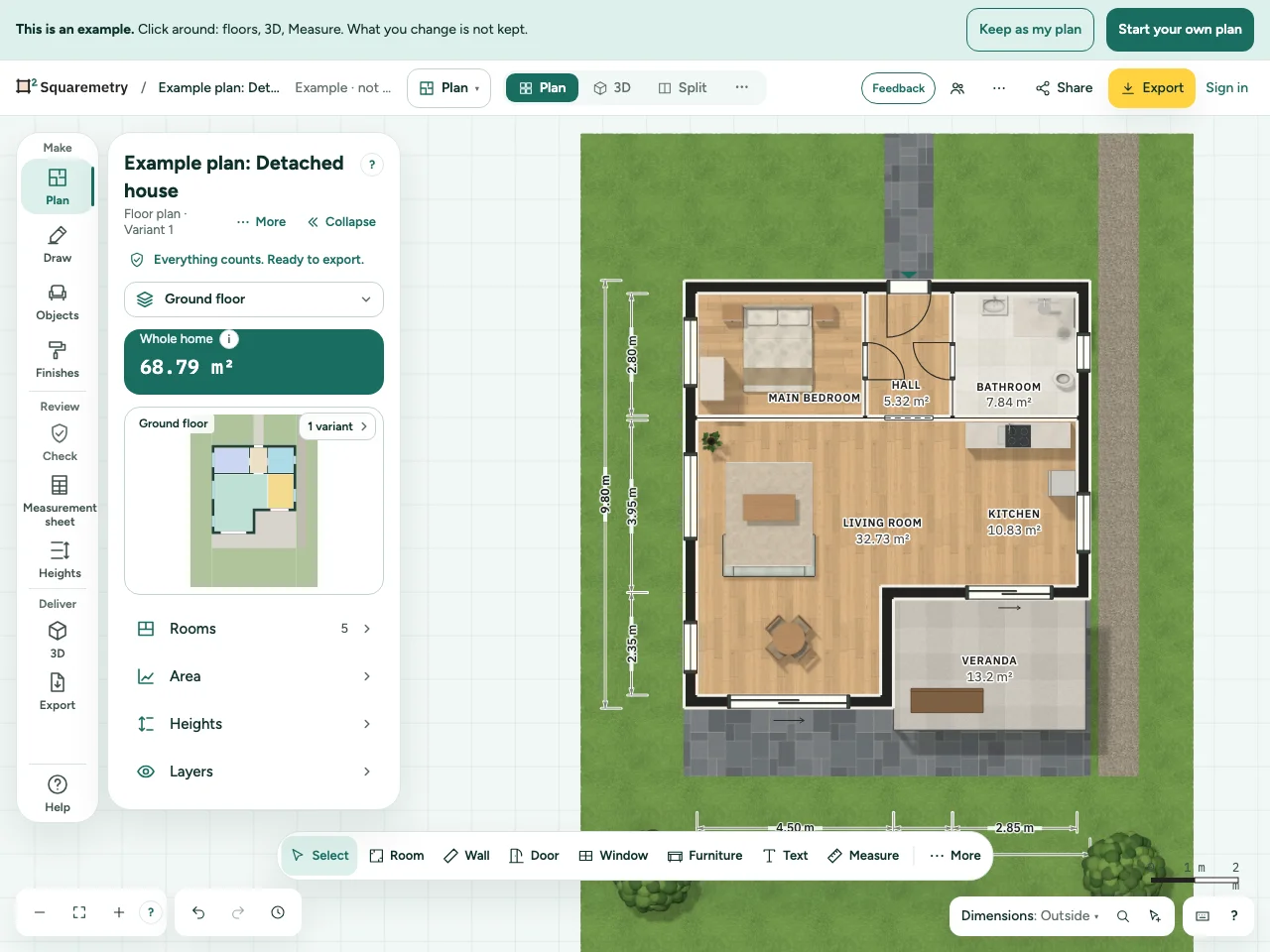
Task: Open 3D under Deliver in sidebar
Action: (58, 640)
